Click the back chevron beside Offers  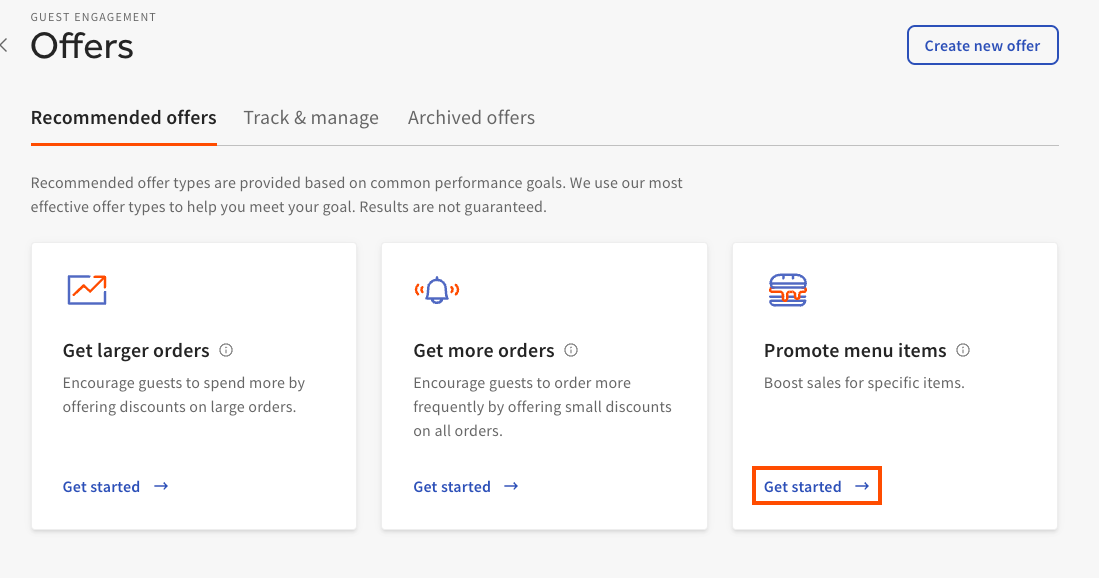click(4, 46)
